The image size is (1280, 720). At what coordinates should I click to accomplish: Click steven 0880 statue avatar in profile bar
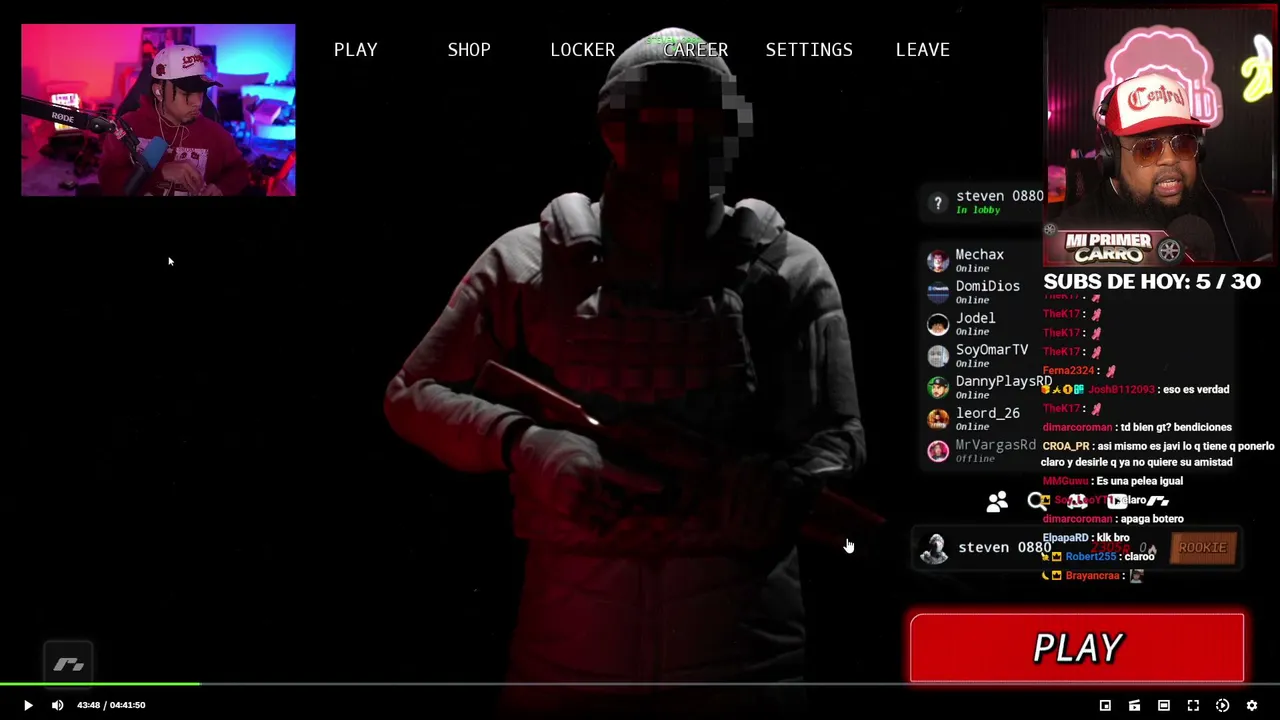tap(934, 548)
